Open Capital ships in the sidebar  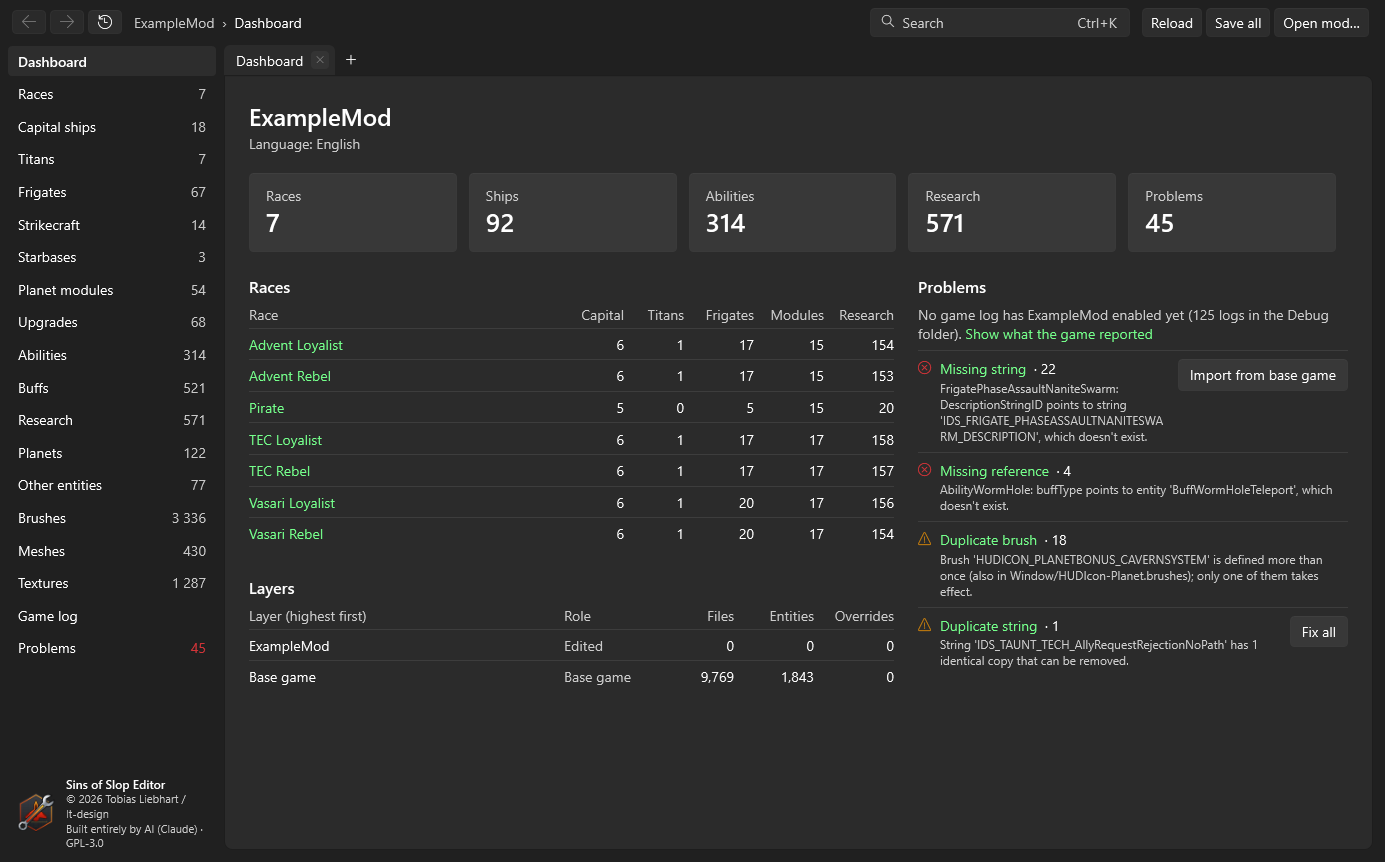coord(112,127)
